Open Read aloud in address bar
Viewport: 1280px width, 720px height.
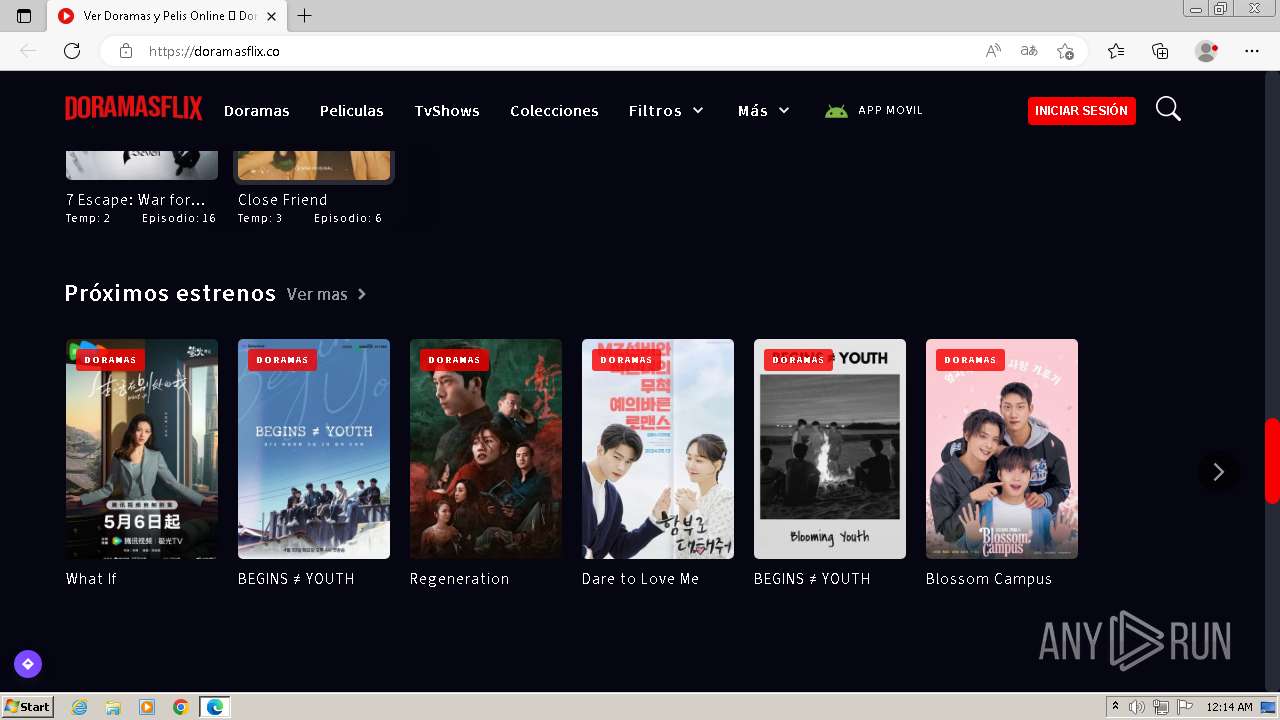[993, 51]
